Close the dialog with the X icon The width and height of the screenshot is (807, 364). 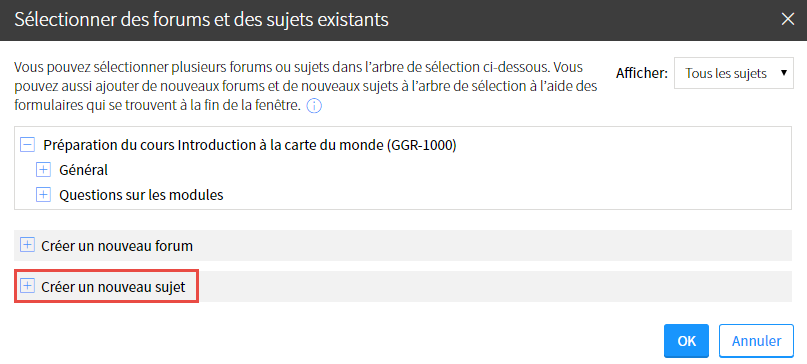tap(788, 20)
